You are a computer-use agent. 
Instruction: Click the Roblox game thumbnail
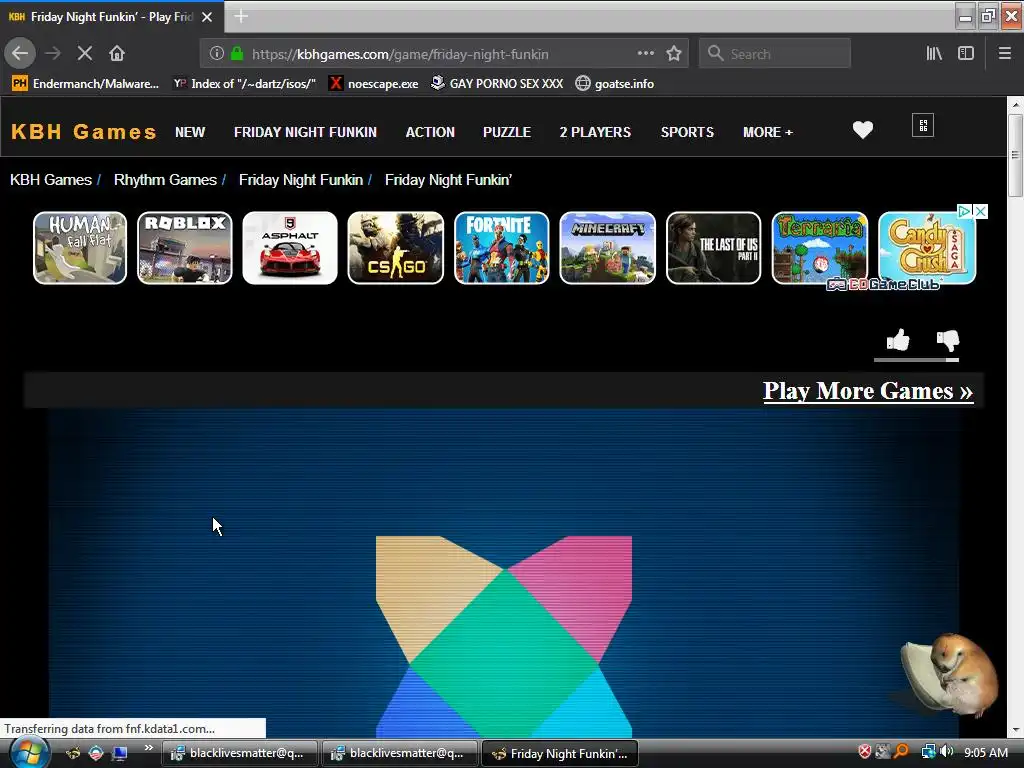185,248
